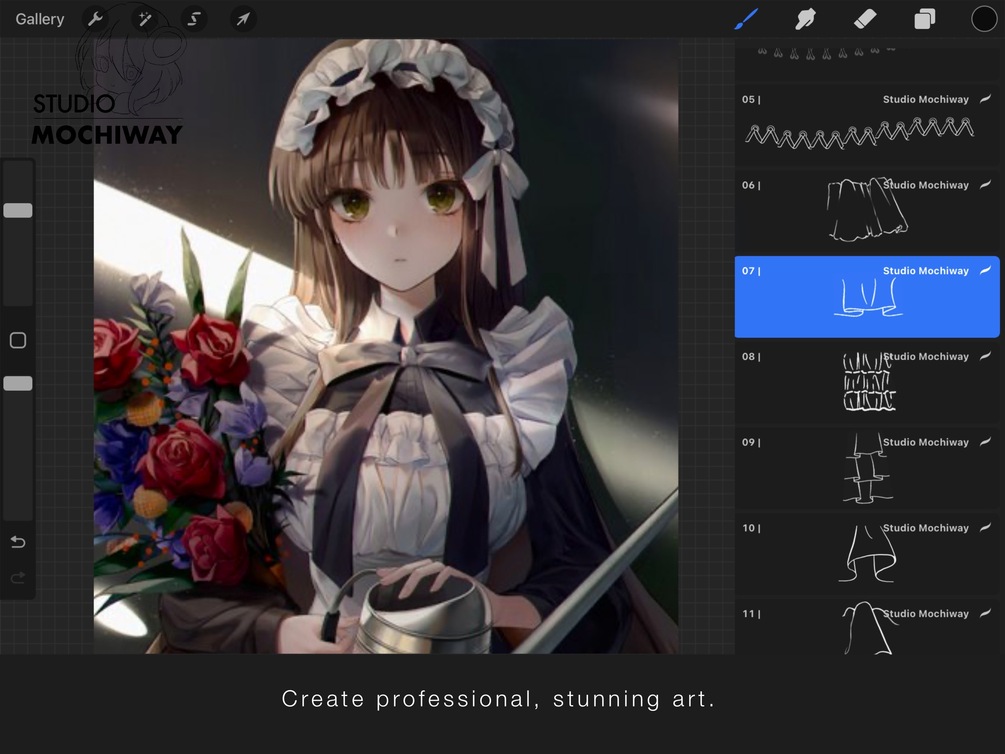Tap the stroke icon on brush 05
The height and width of the screenshot is (754, 1005).
click(986, 99)
